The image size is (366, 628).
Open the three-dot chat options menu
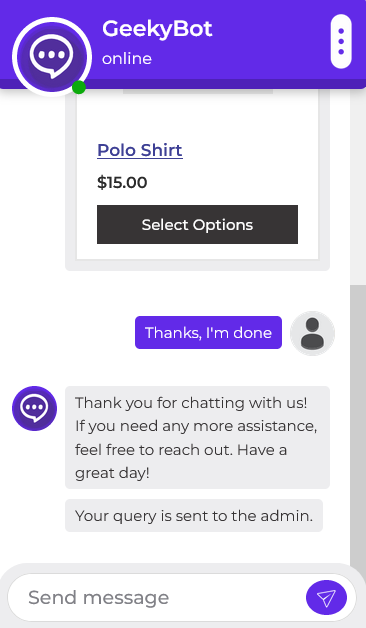pos(341,41)
